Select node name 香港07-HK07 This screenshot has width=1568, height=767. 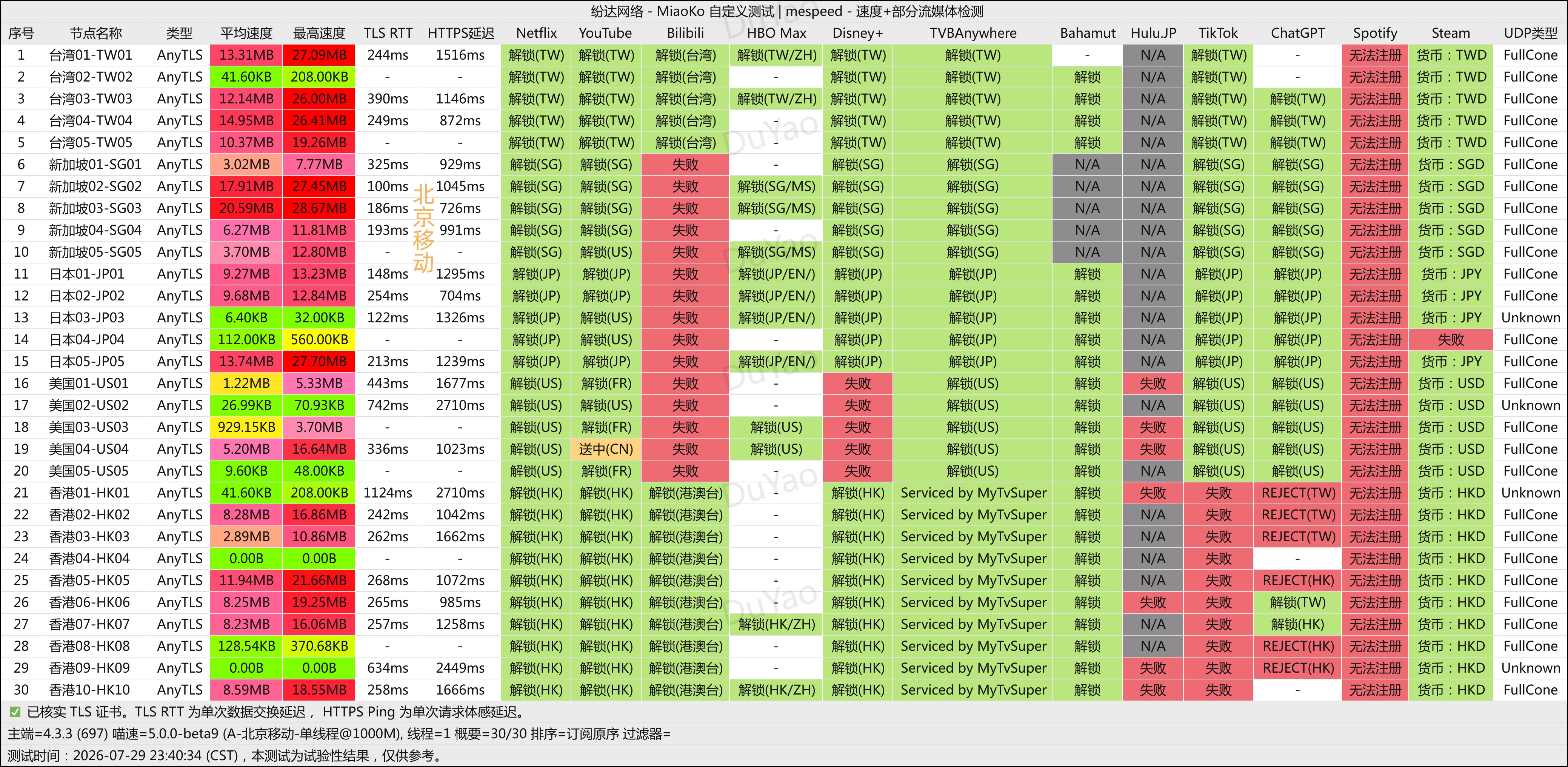click(89, 625)
